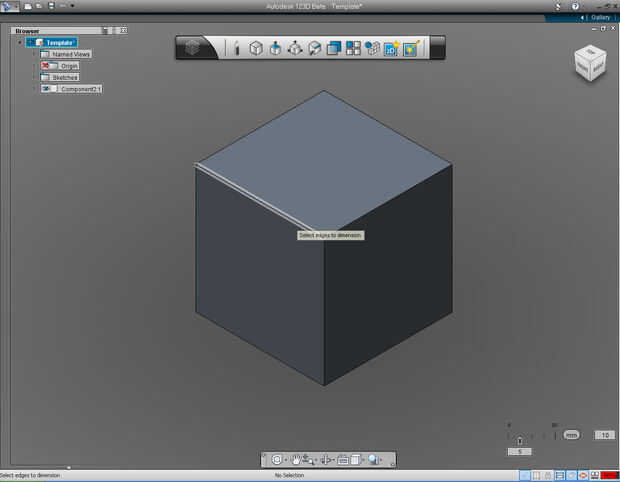The width and height of the screenshot is (620, 482).
Task: Click the sign-in icon near Help
Action: click(558, 6)
